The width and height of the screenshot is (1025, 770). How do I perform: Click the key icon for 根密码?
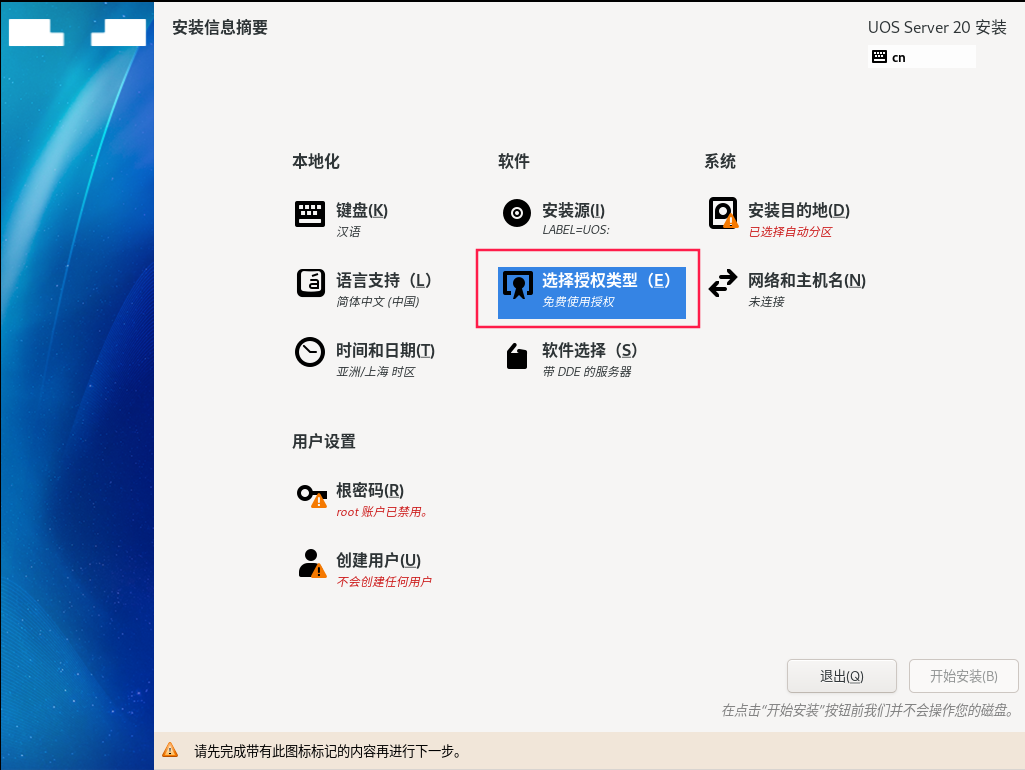point(312,495)
